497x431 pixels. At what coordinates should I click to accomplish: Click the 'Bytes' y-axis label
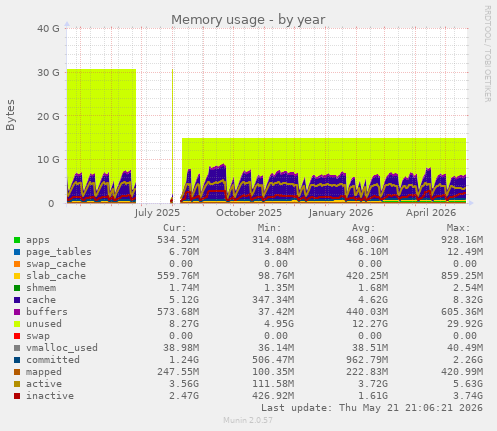[10, 115]
